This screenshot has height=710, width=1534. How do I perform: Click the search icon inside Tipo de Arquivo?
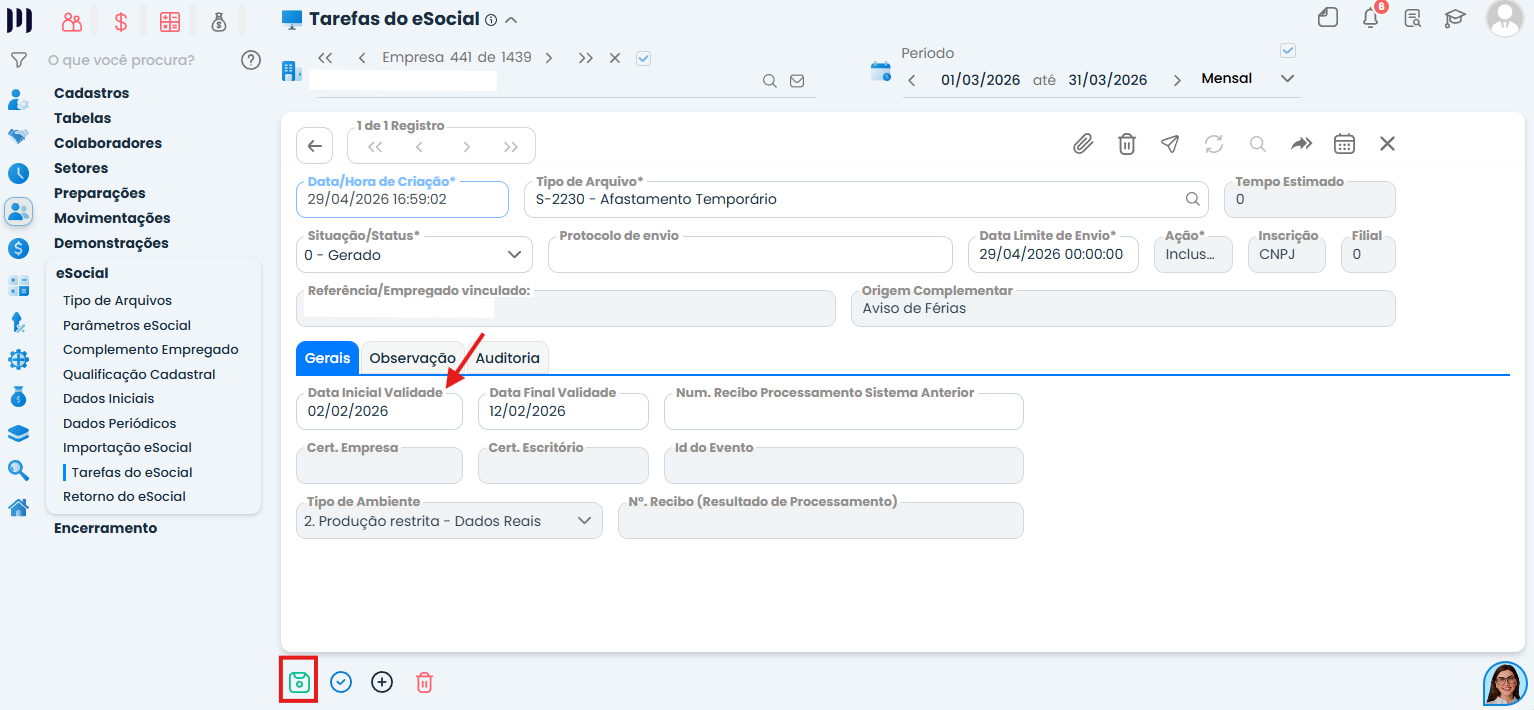1192,199
